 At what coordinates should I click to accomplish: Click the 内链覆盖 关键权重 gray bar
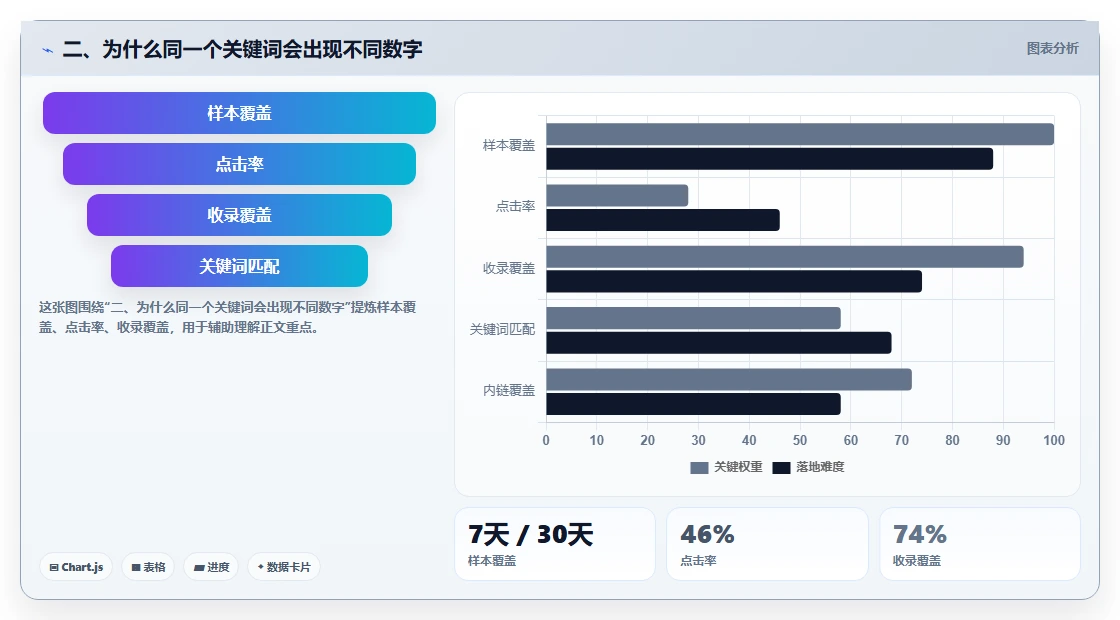729,379
